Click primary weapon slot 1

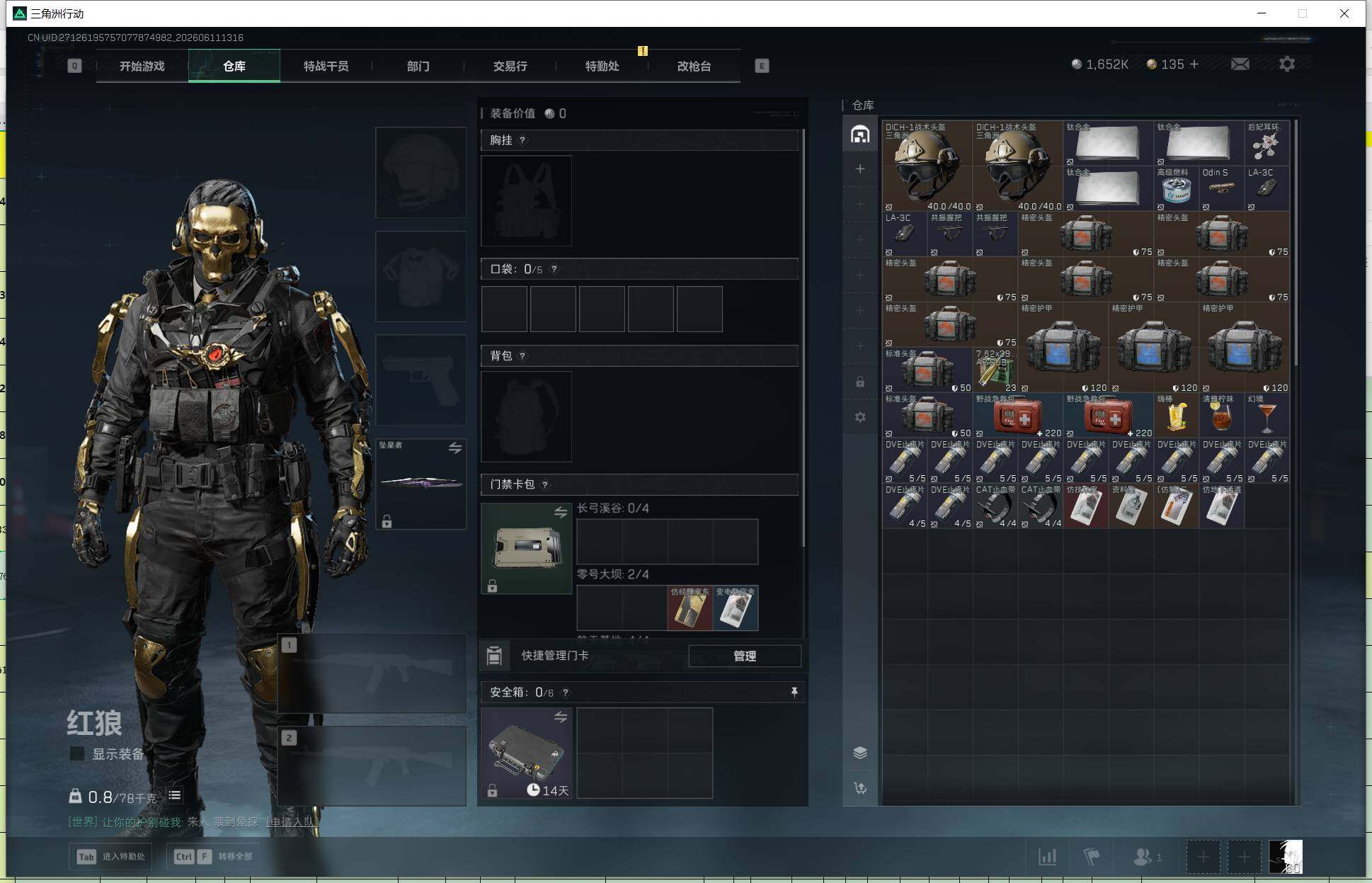tap(372, 673)
